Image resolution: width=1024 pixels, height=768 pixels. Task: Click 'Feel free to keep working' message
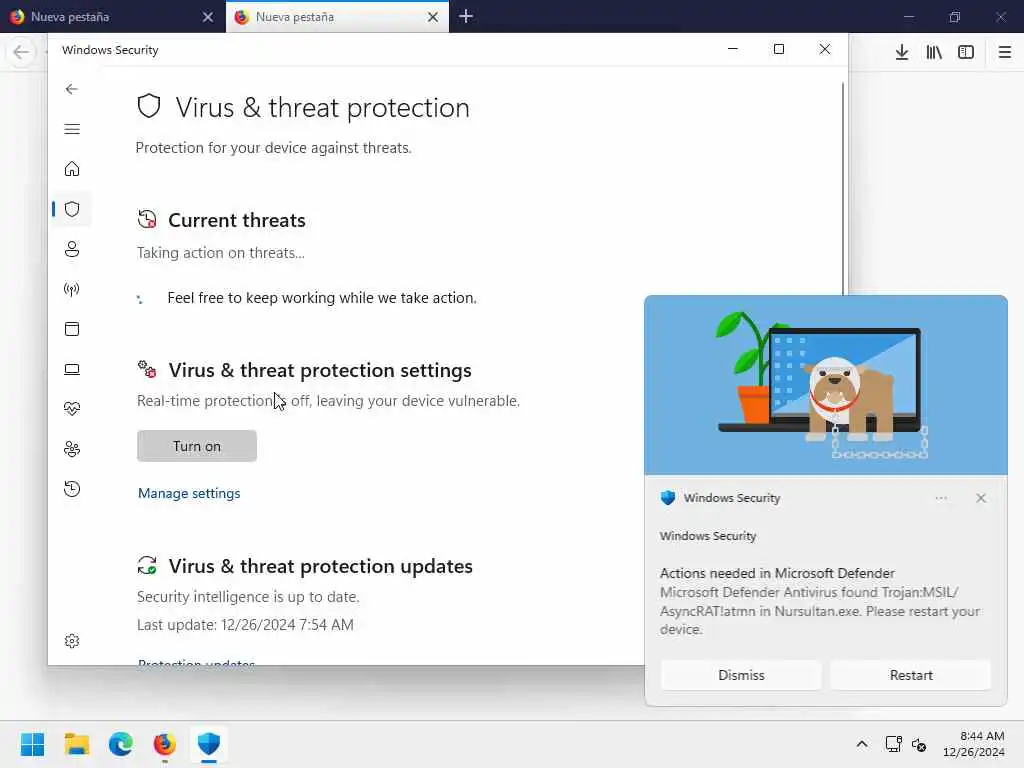point(322,298)
